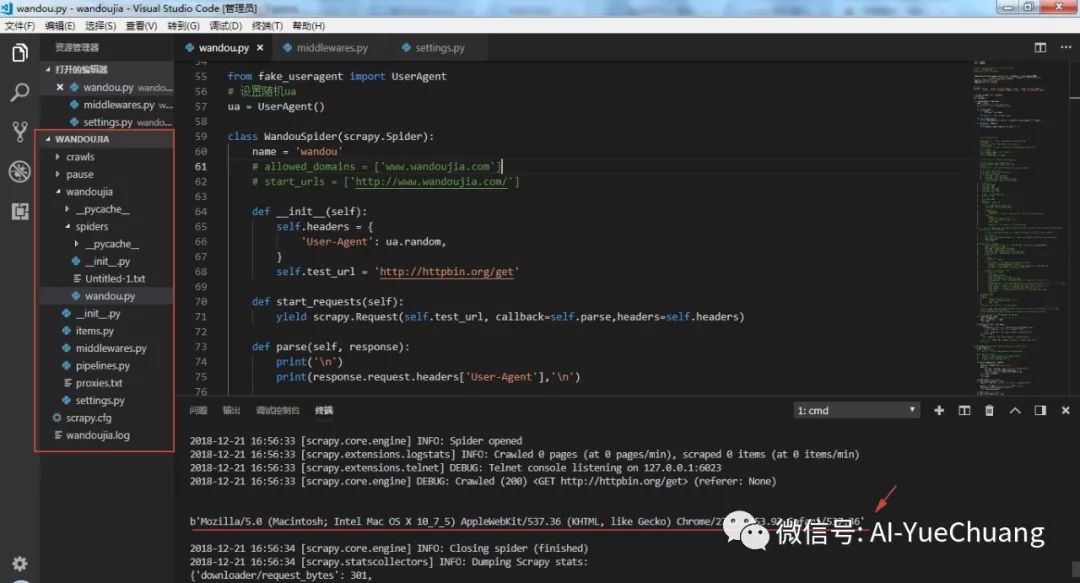Expand the __pycache__ folder under spiders
Image resolution: width=1080 pixels, height=583 pixels.
107,244
